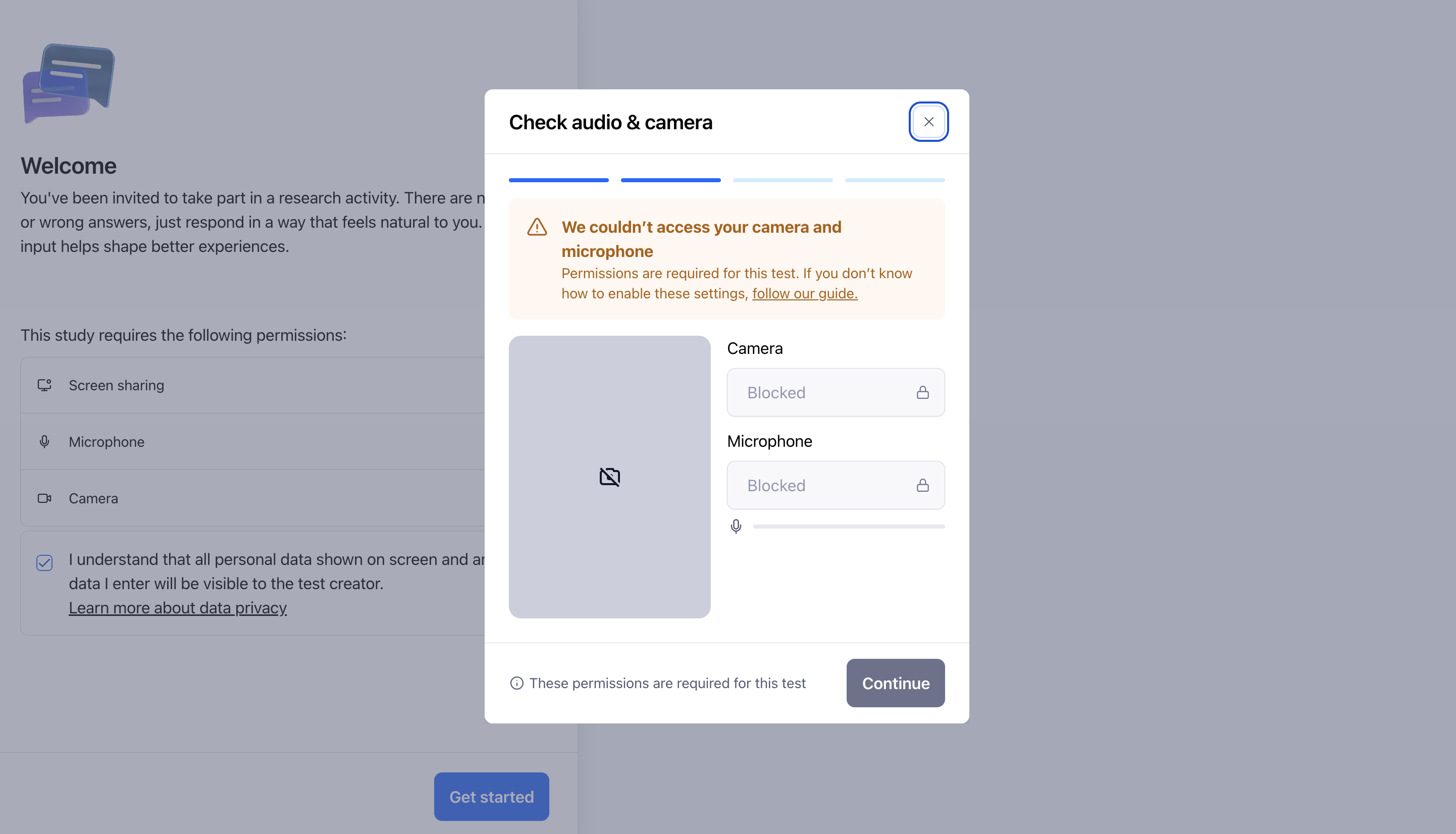Click the microphone level icon below dropdown

[x=736, y=526]
